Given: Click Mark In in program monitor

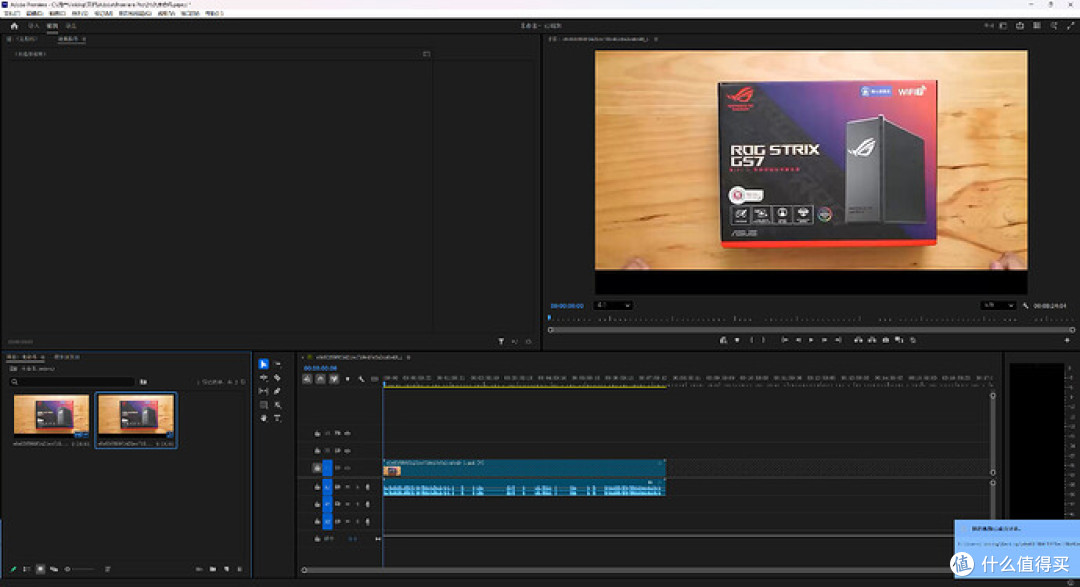Looking at the screenshot, I should tap(752, 340).
